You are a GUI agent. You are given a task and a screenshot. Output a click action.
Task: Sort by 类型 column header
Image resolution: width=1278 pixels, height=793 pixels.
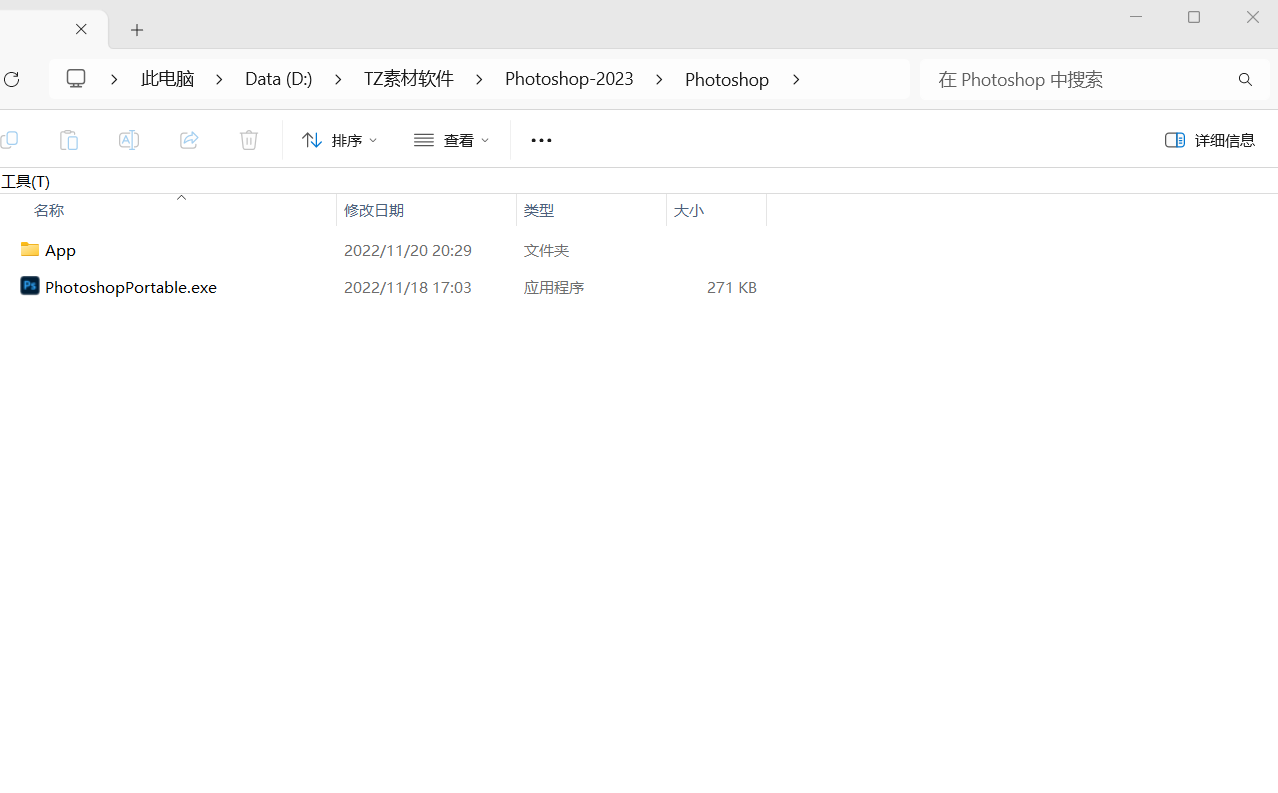(539, 210)
